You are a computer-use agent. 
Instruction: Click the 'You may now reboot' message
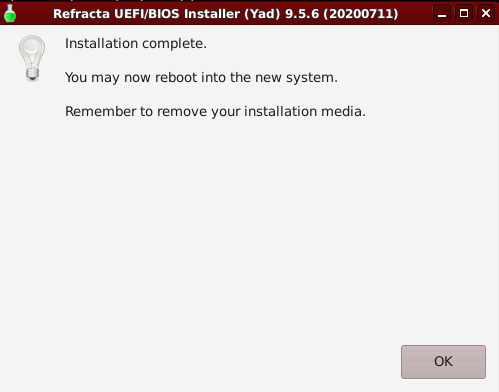(x=201, y=78)
